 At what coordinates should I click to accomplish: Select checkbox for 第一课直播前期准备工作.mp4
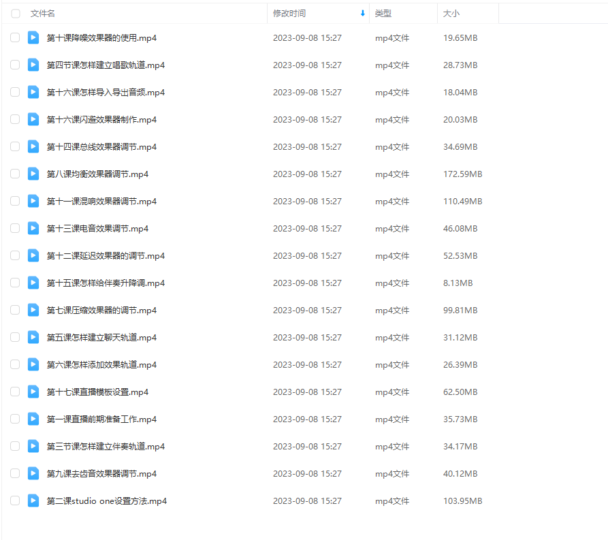15,419
